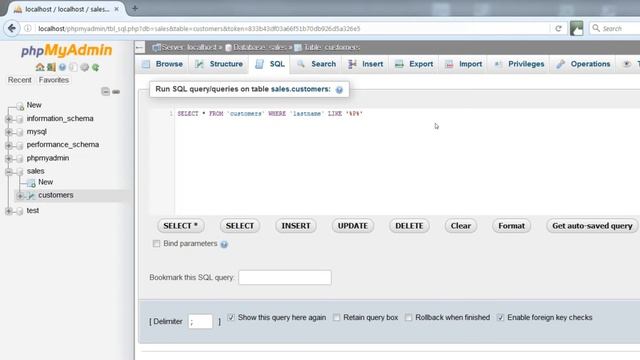Viewport: 640px width, 360px height.
Task: Click the site info icon in address bar
Action: (x=28, y=29)
